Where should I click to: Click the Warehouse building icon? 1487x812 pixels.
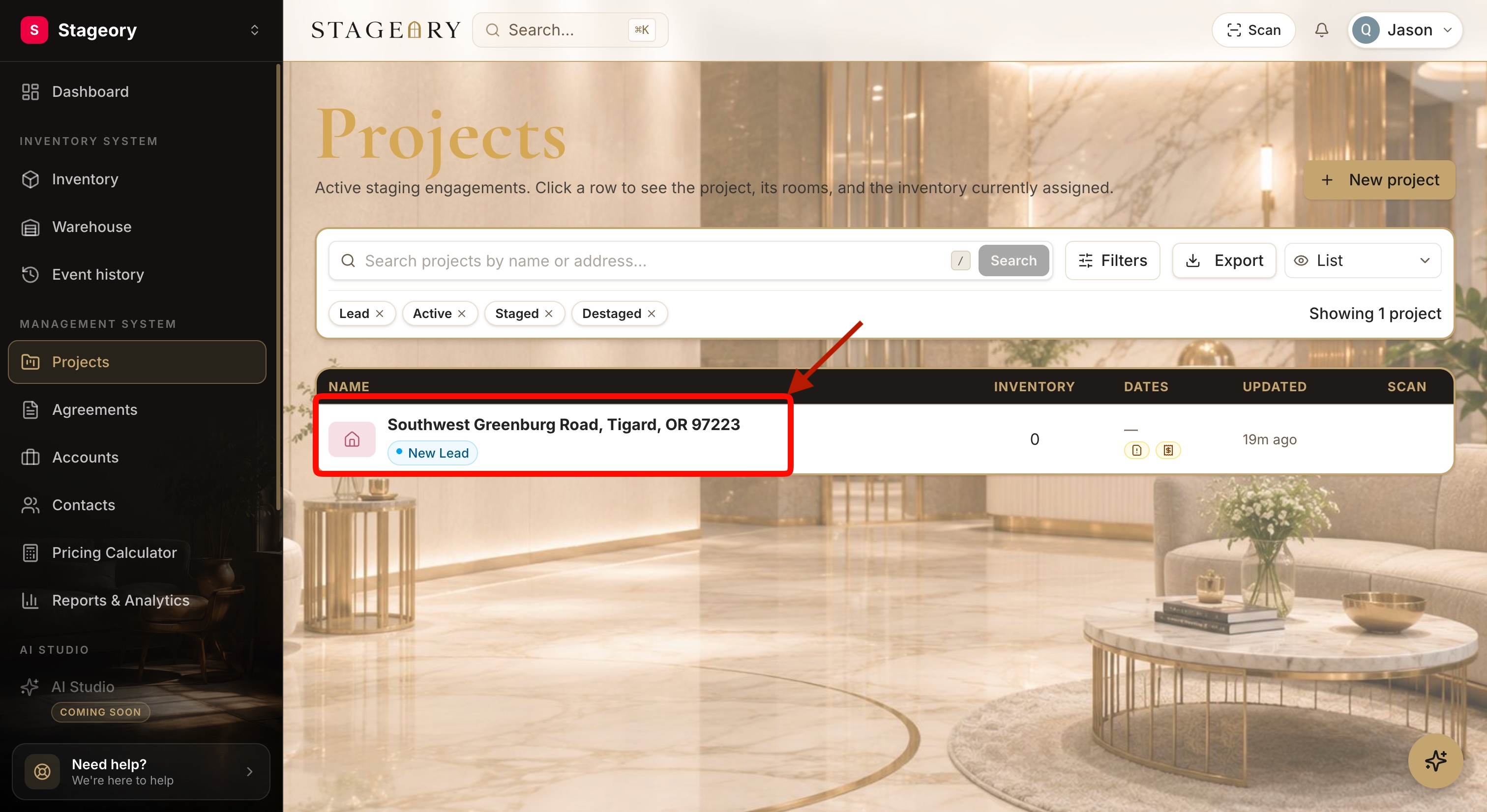click(30, 228)
